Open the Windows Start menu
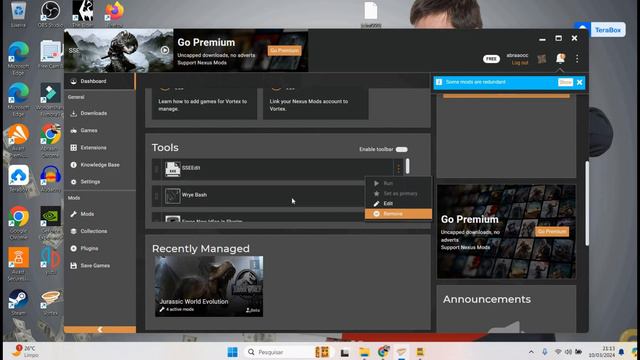This screenshot has width=640, height=360. click(x=233, y=352)
